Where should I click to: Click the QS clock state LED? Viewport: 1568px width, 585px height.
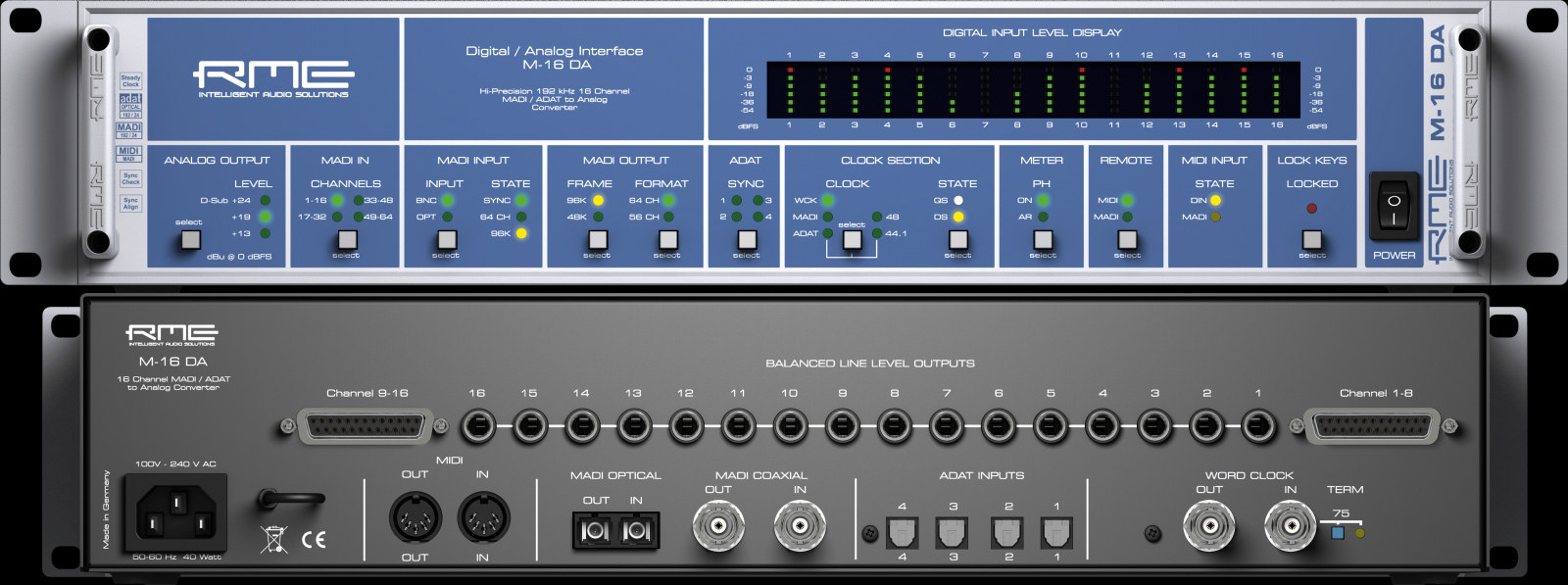click(958, 200)
